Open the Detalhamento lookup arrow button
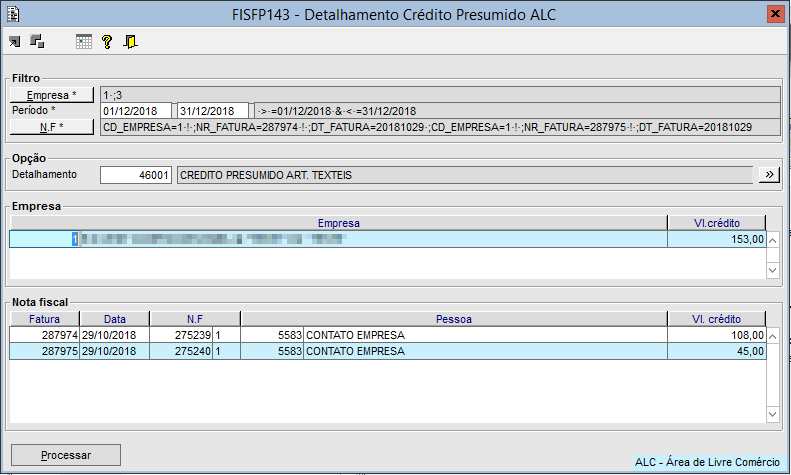791x475 pixels. tap(770, 175)
